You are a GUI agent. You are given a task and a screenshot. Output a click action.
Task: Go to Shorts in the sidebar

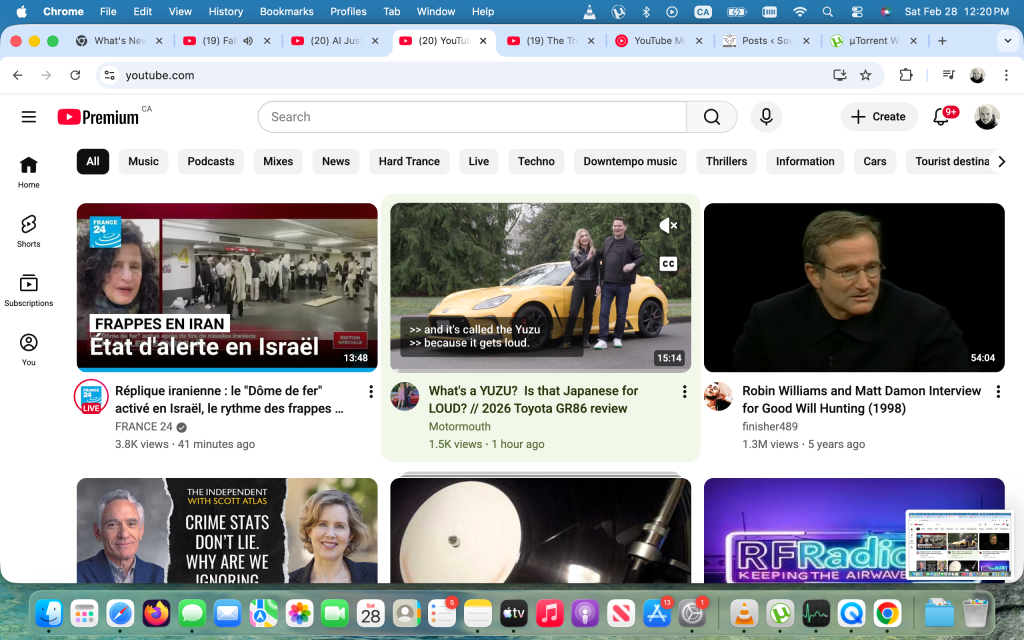click(28, 230)
